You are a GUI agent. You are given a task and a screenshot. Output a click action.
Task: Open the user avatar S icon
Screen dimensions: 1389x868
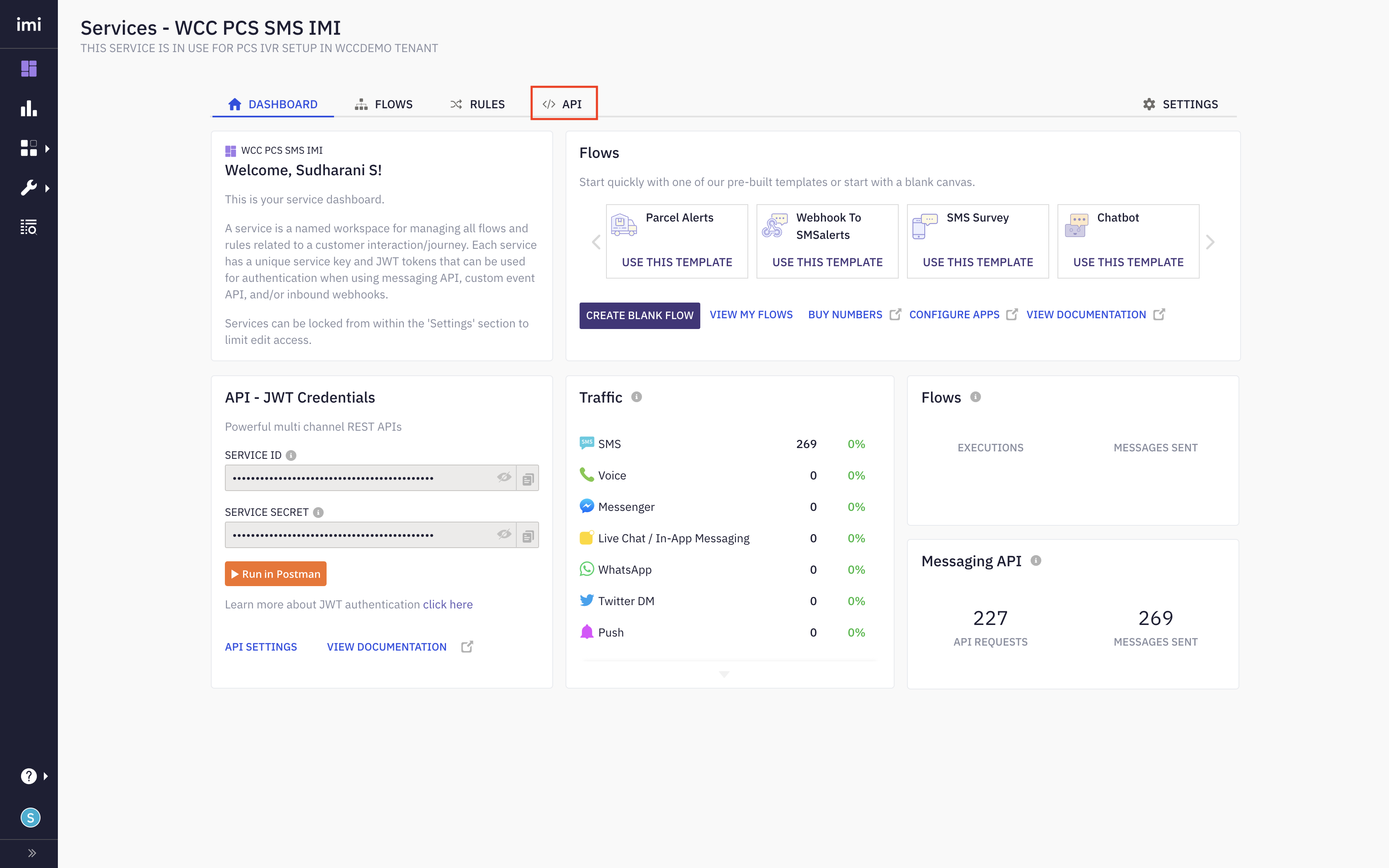31,818
